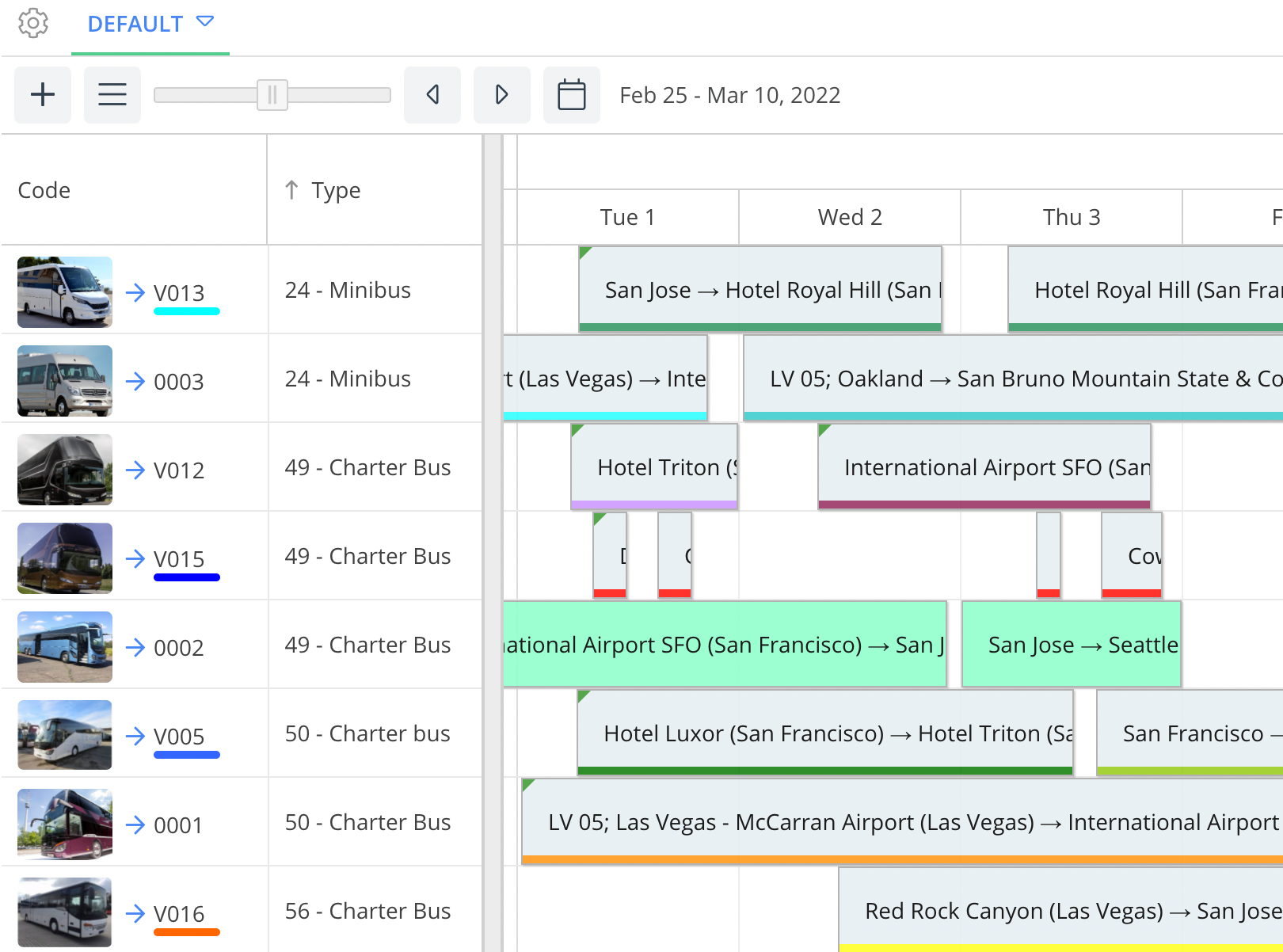Open the 0002 blue bus thumbnail

point(65,647)
